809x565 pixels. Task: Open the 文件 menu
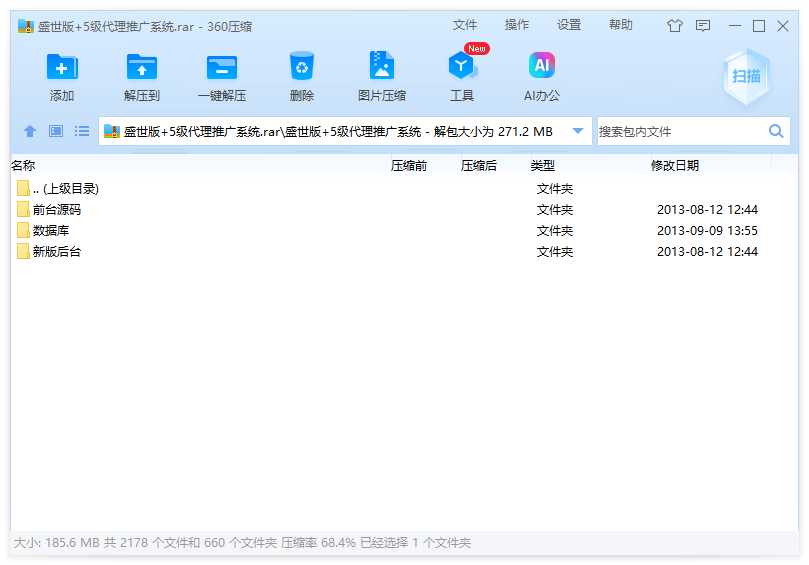point(464,25)
